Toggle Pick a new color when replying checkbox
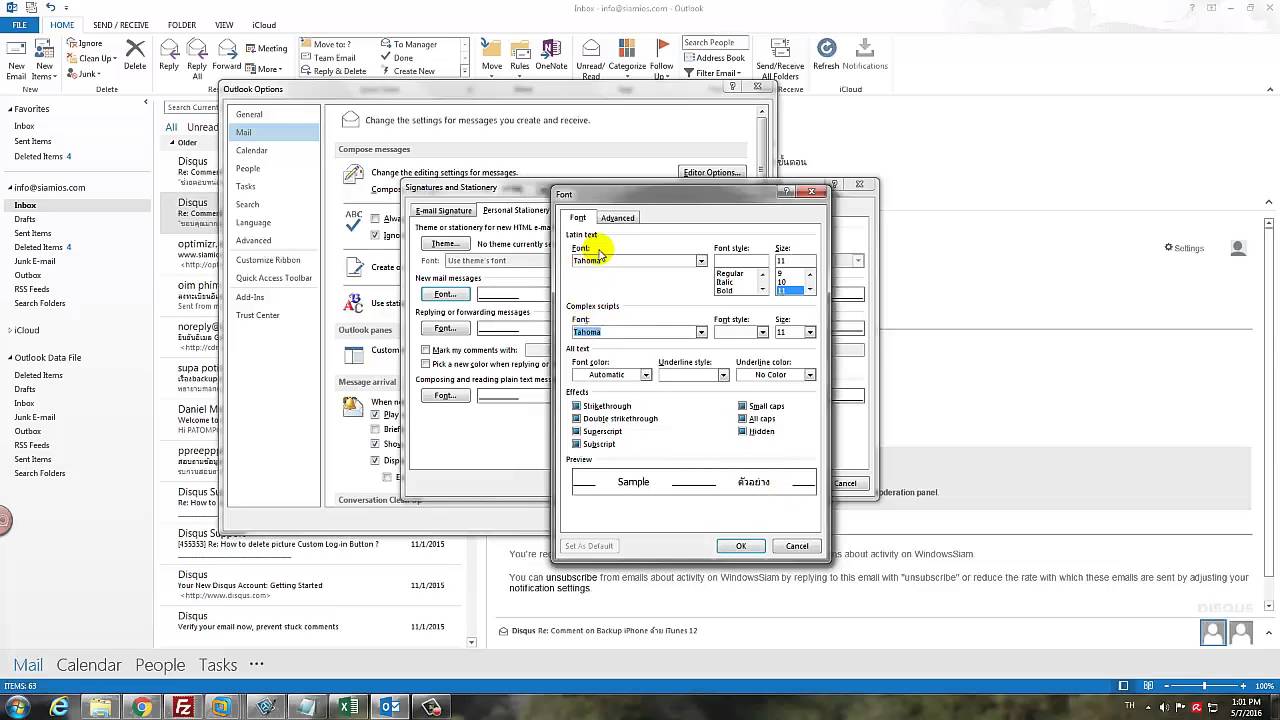The height and width of the screenshot is (720, 1280). pos(426,364)
